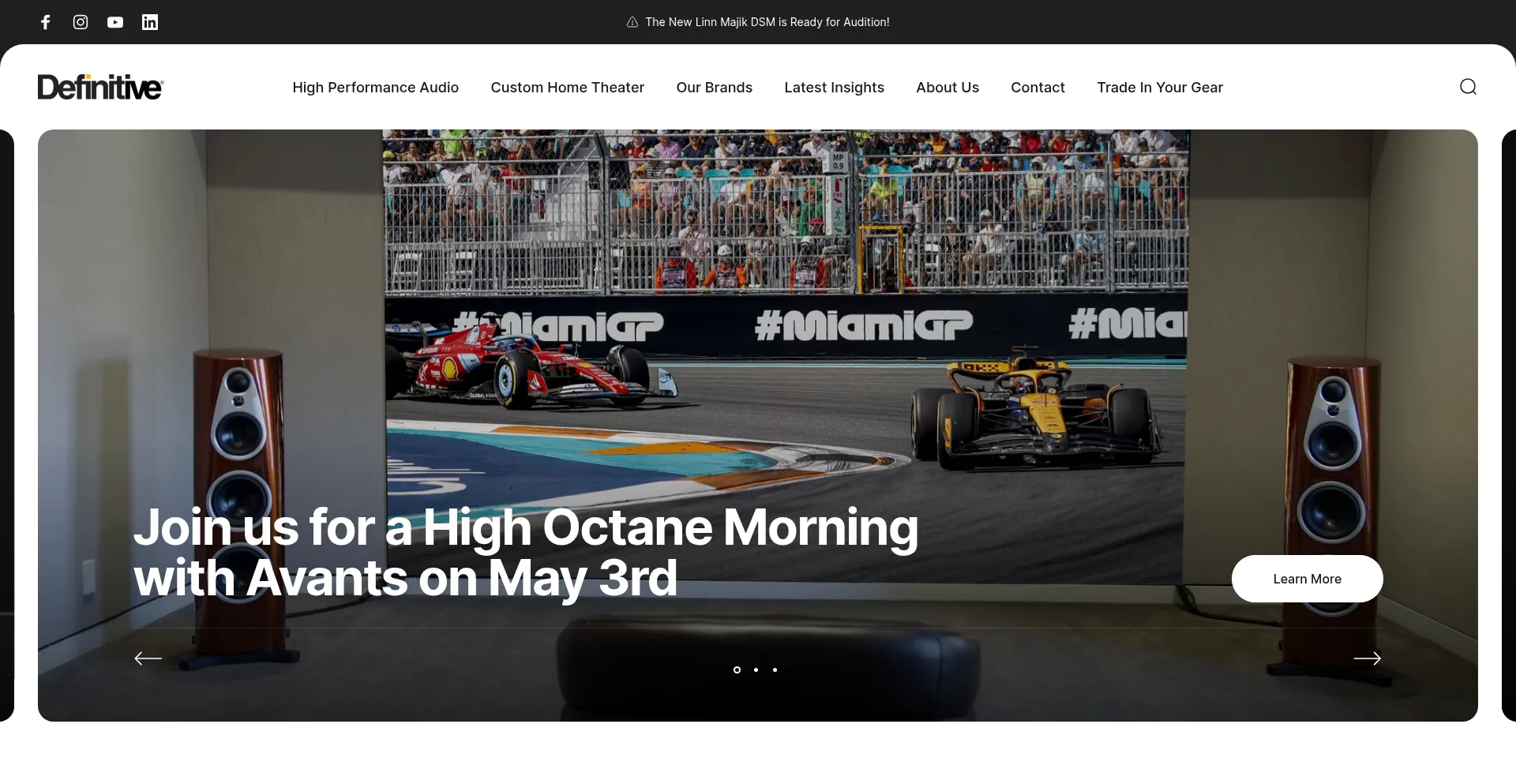Open High Performance Audio menu
This screenshot has height=784, width=1516.
click(375, 88)
